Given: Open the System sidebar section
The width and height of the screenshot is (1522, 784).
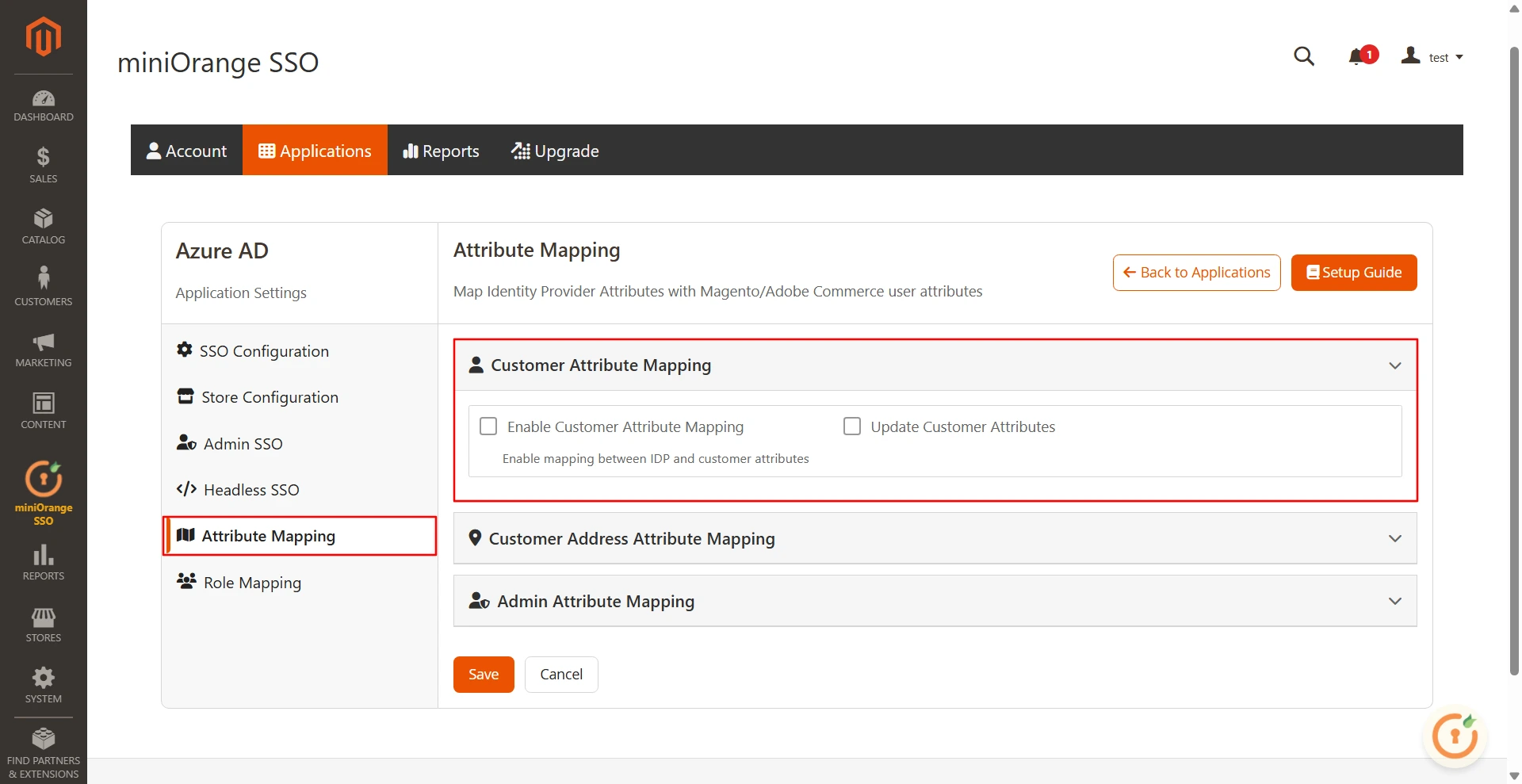Looking at the screenshot, I should click(43, 683).
